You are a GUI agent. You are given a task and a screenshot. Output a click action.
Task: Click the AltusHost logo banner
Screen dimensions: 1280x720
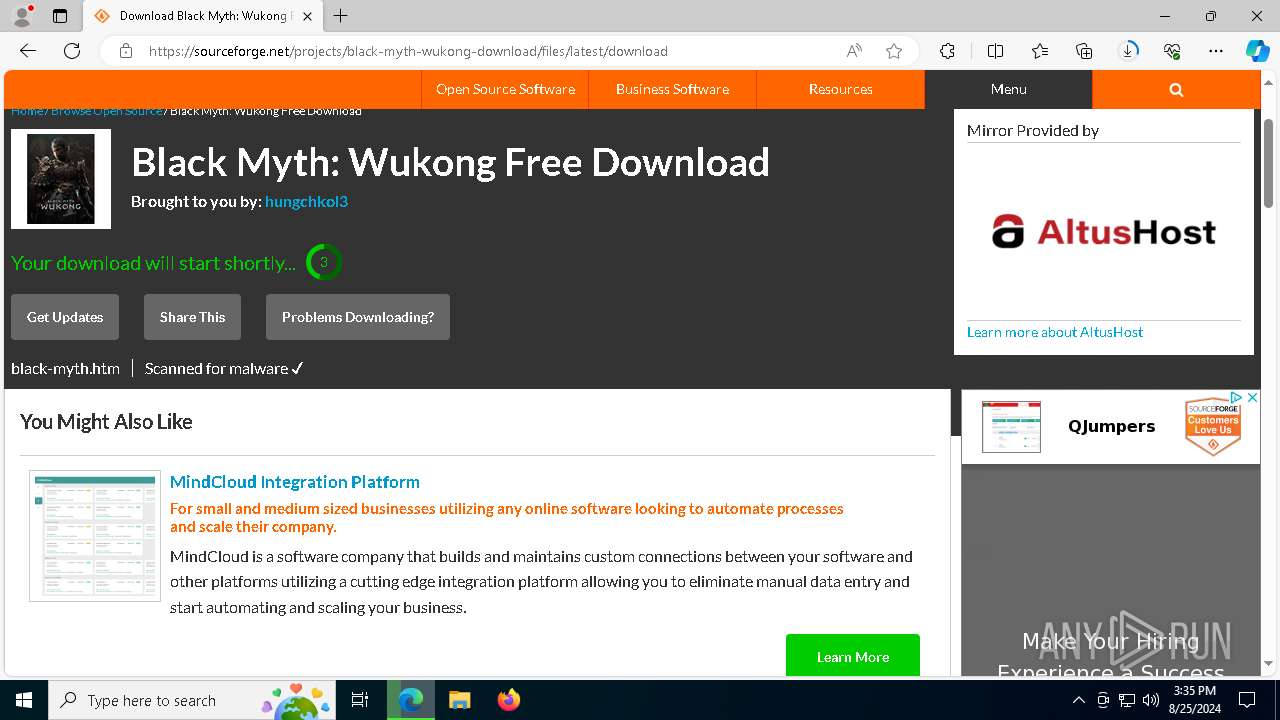pos(1103,232)
